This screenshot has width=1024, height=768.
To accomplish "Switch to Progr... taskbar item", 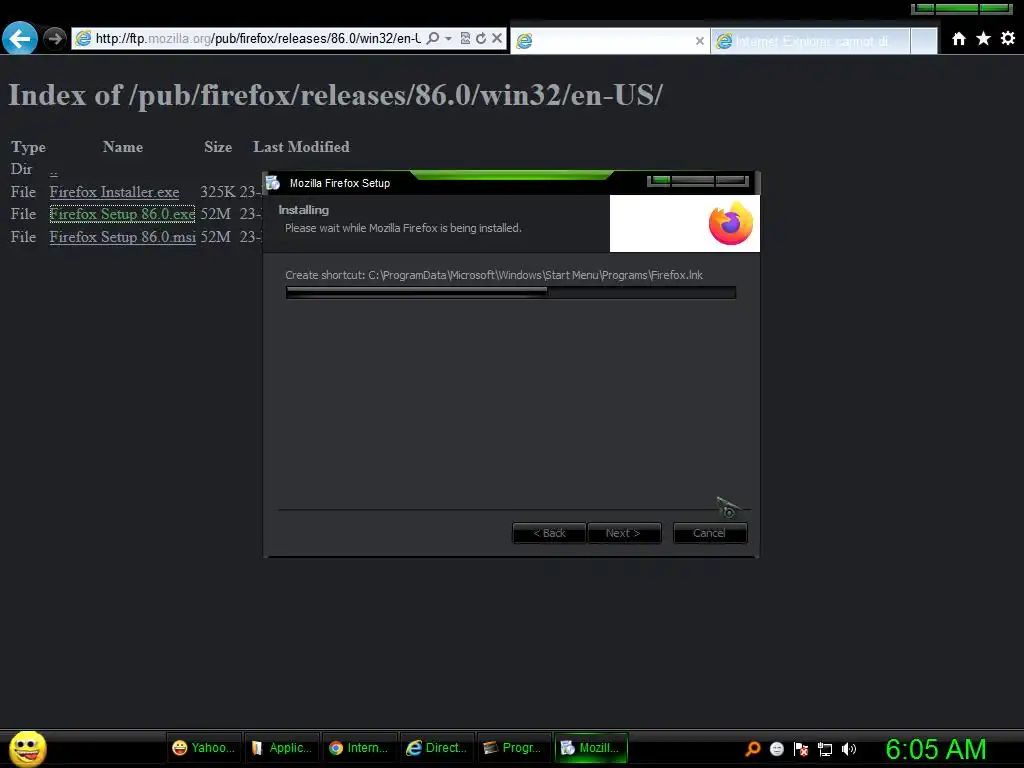I will tap(515, 748).
